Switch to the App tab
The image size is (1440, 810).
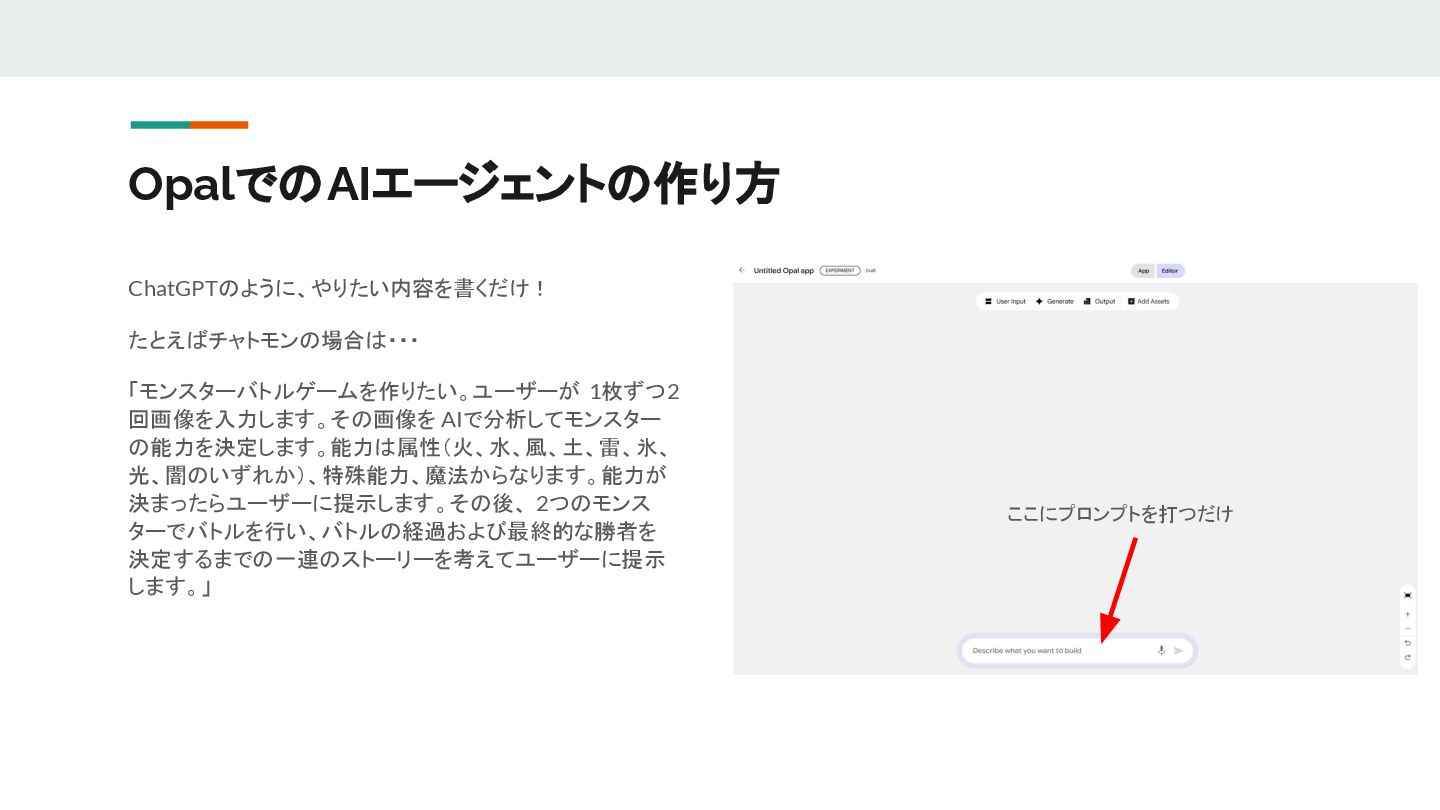click(1144, 271)
